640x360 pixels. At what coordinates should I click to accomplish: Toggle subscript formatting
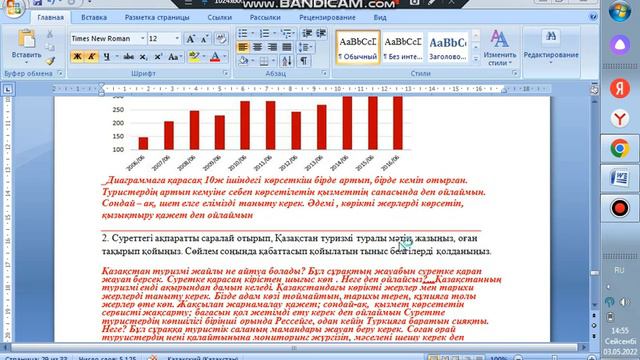pyautogui.click(x=143, y=57)
